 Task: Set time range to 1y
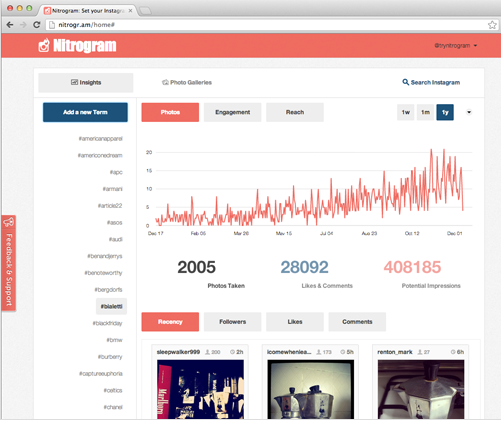click(x=445, y=112)
